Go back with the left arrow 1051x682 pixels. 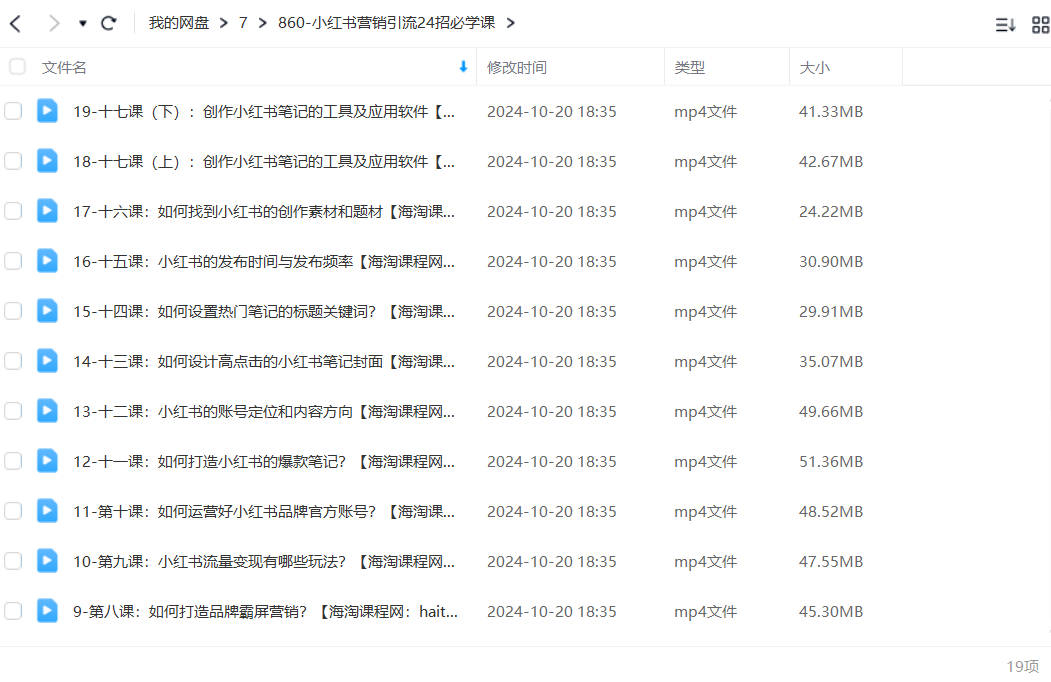[x=15, y=23]
